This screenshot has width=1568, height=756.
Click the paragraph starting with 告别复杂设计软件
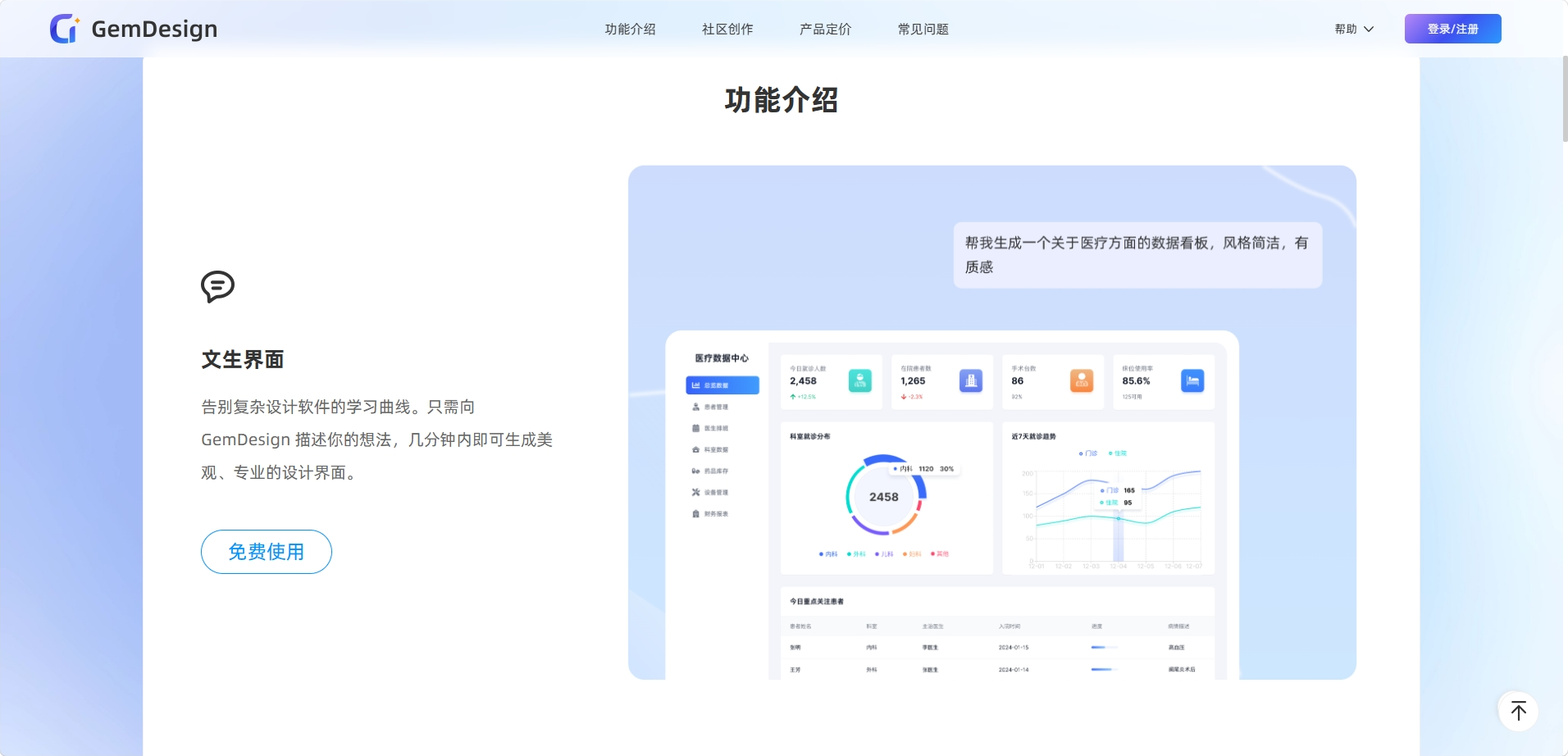pyautogui.click(x=377, y=439)
